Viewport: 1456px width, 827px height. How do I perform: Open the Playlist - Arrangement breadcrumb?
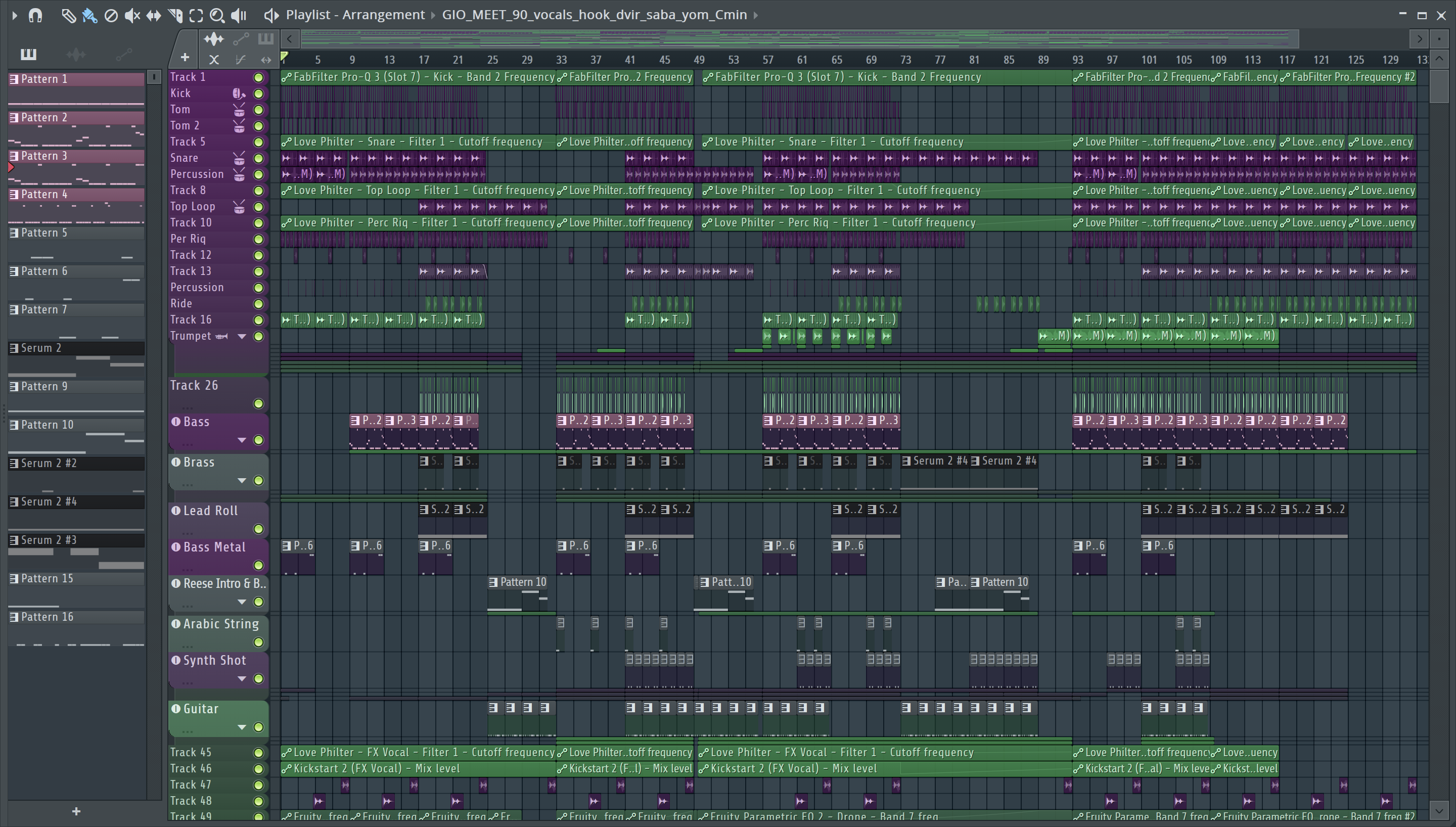[355, 15]
